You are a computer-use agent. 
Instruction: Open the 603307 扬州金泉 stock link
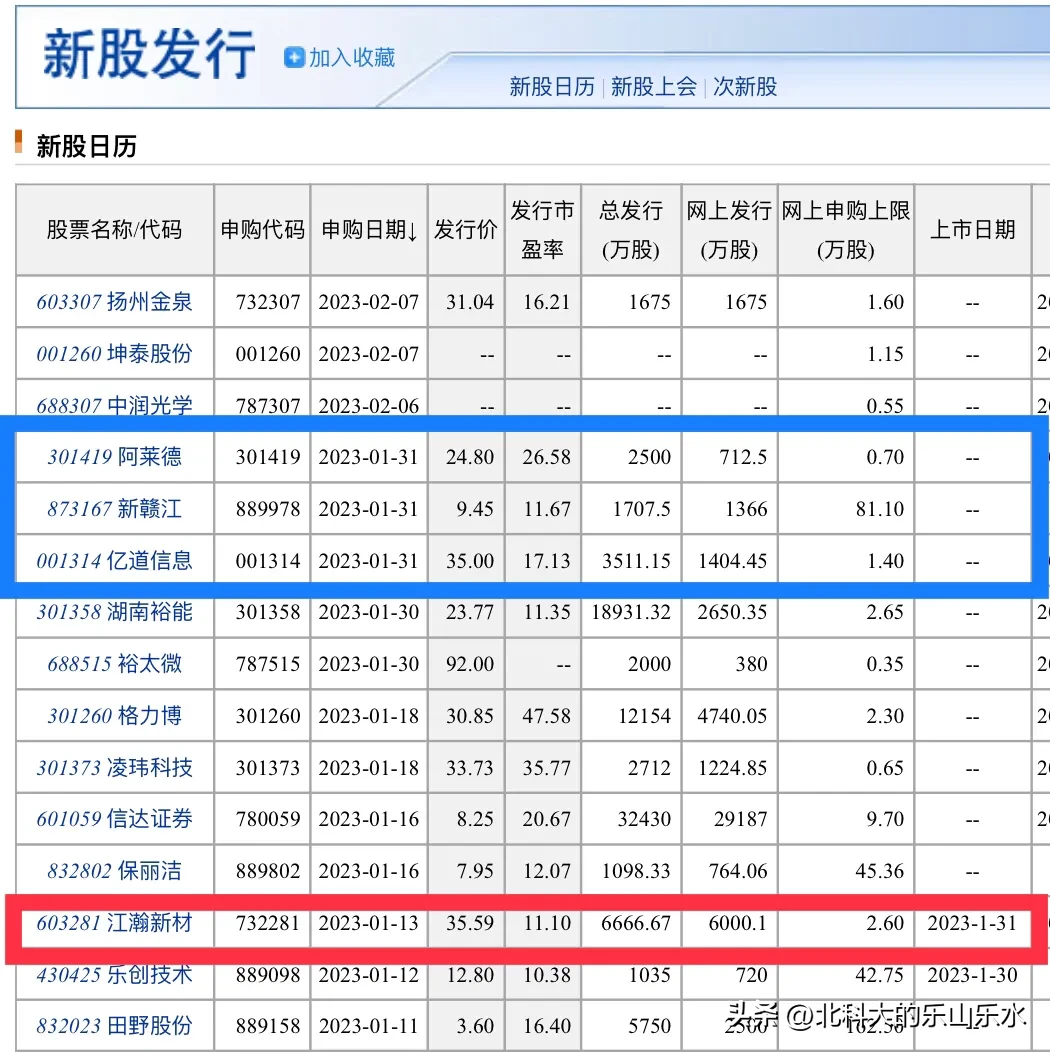click(x=115, y=302)
